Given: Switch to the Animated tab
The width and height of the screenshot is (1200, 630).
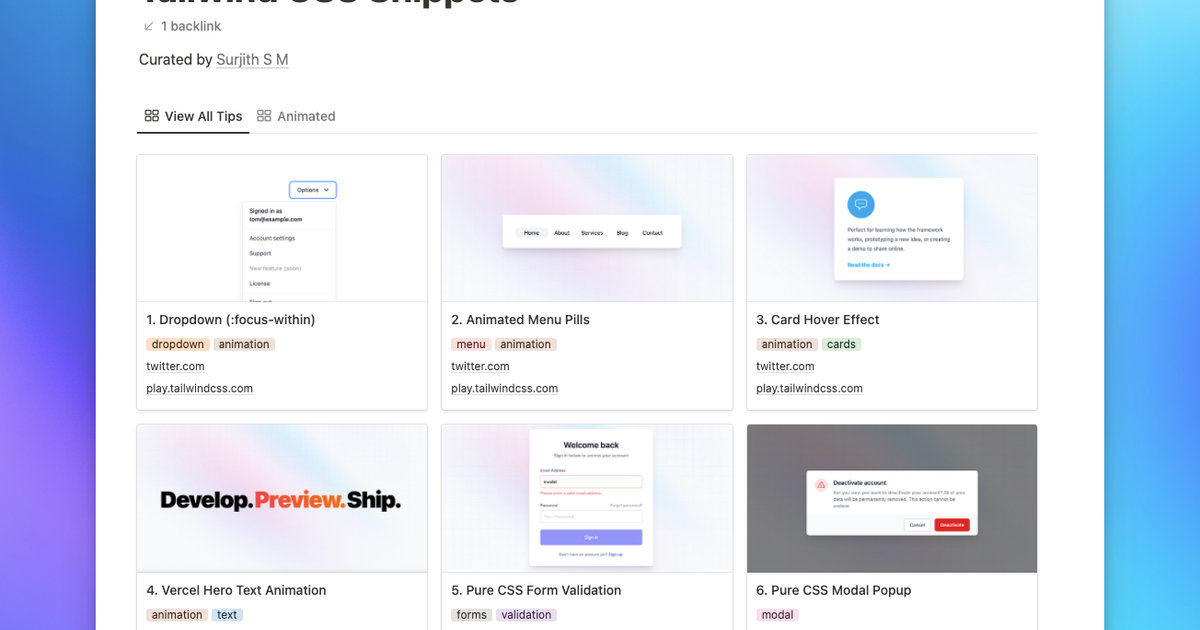Looking at the screenshot, I should 305,116.
